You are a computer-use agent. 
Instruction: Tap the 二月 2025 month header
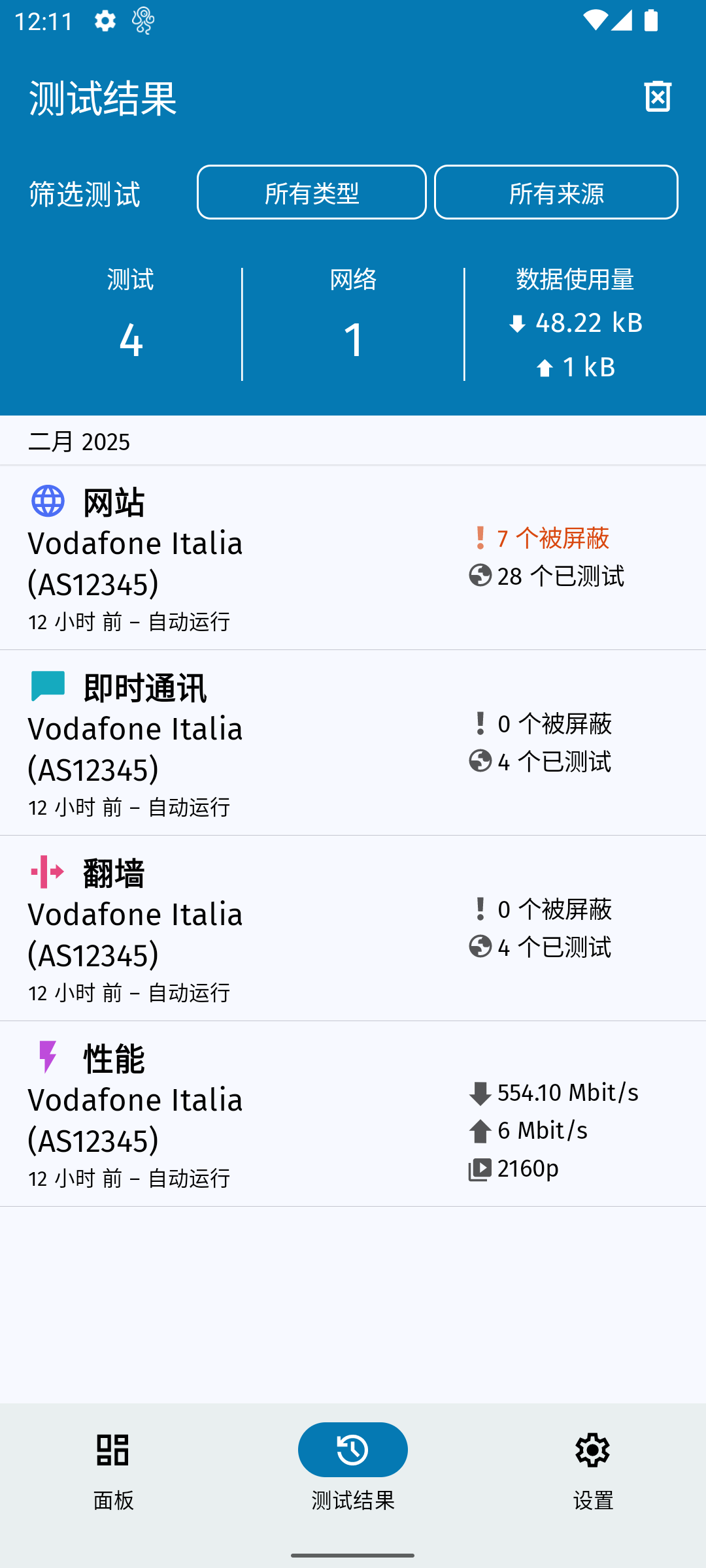(x=79, y=442)
